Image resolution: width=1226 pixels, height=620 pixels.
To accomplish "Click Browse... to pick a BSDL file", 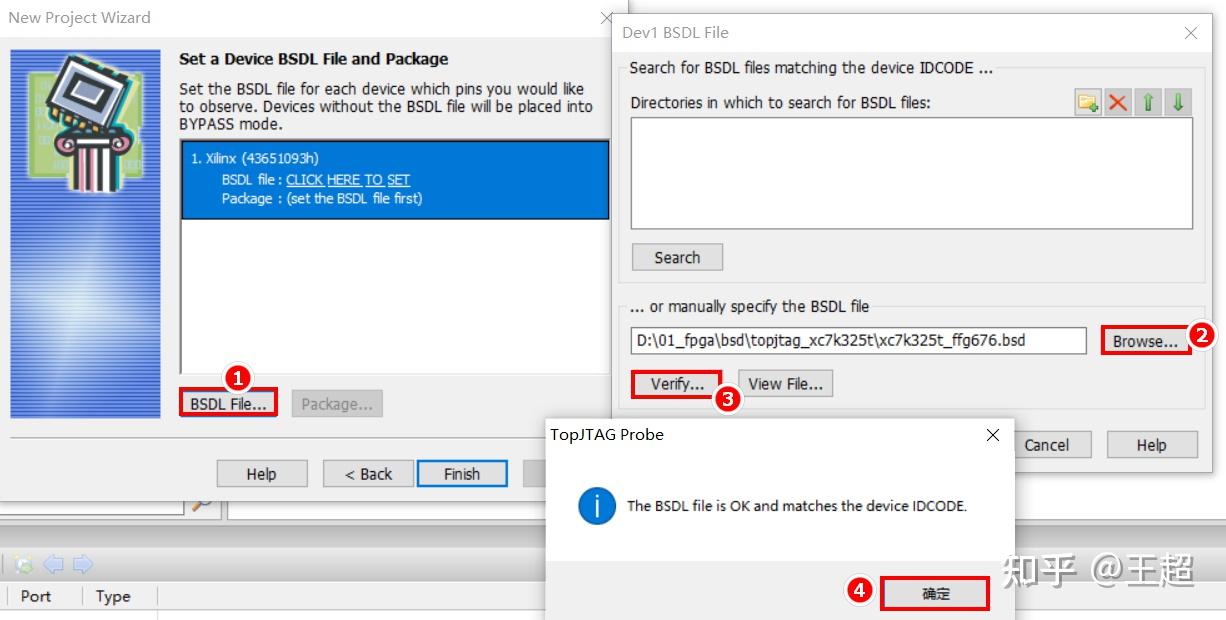I will 1145,341.
